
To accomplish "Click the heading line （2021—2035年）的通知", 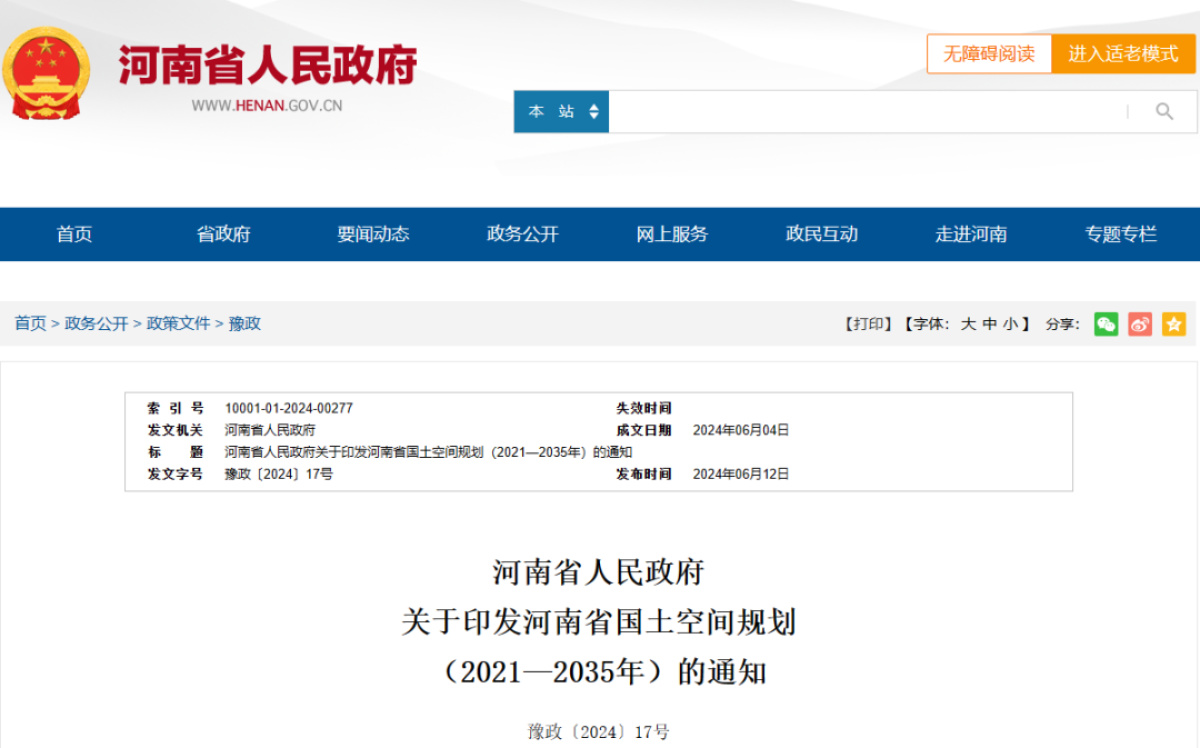I will 599,672.
